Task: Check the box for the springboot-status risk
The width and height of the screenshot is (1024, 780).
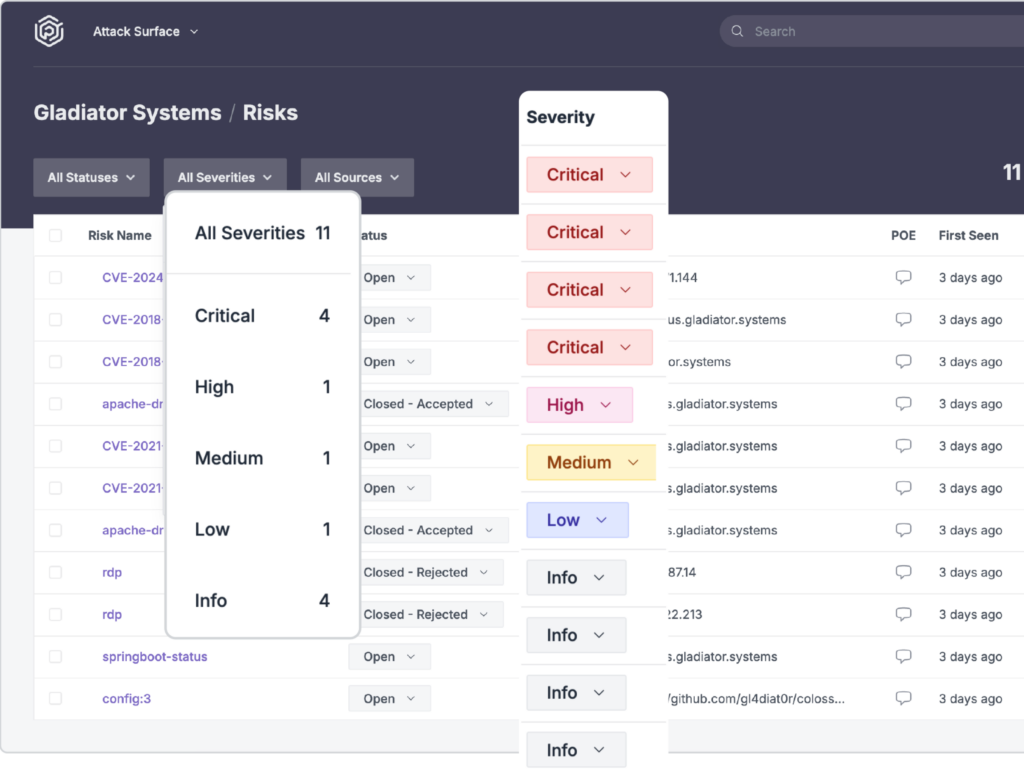Action: pos(56,657)
